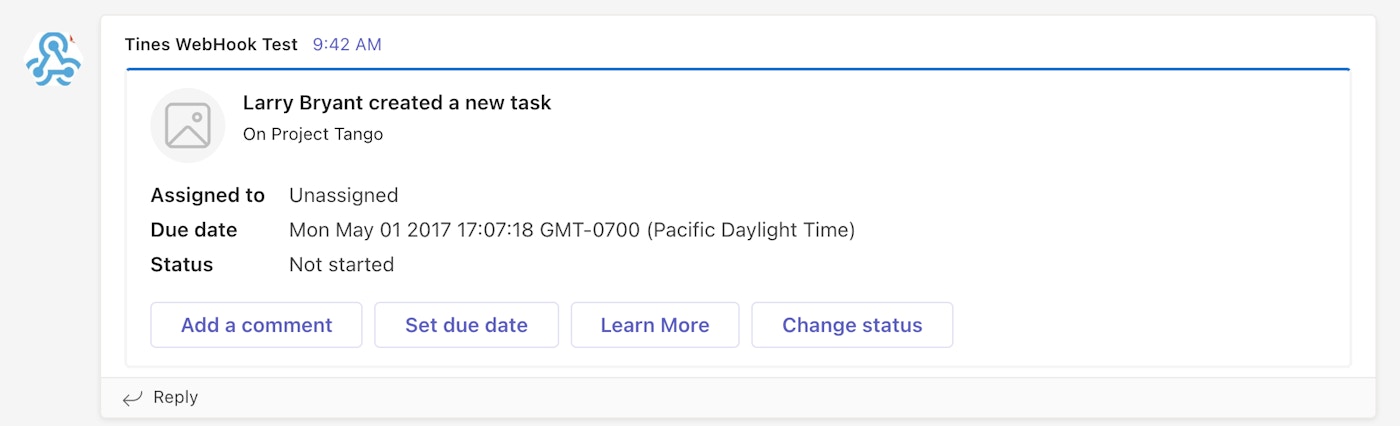The image size is (1400, 426).
Task: Click the 9:42 AM message timestamp
Action: tap(347, 44)
